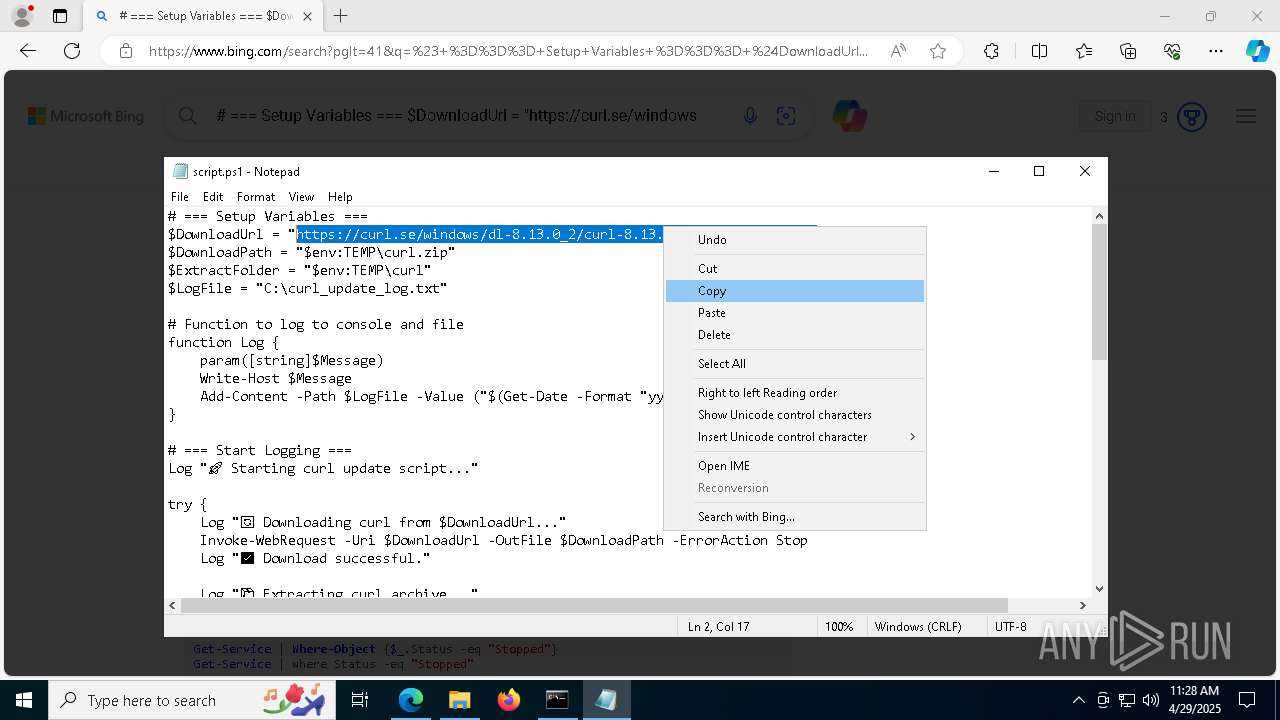Click UTF-8 in Notepad status bar

pyautogui.click(x=1011, y=627)
